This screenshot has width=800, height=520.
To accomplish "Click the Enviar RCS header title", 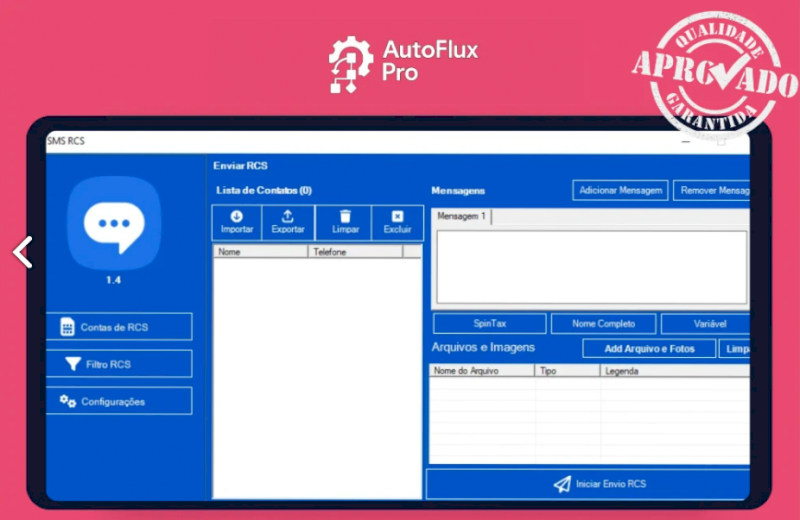I will [x=240, y=166].
